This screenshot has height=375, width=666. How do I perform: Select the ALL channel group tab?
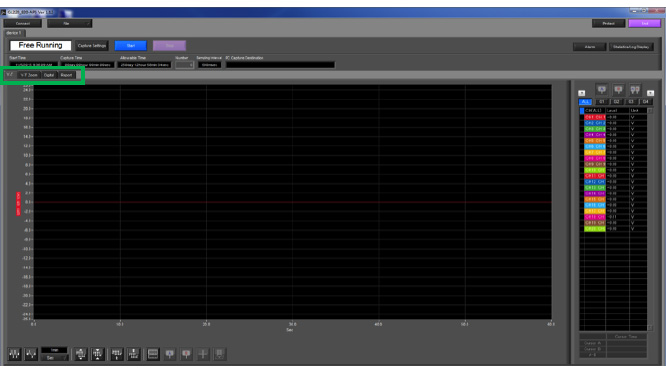click(x=585, y=102)
